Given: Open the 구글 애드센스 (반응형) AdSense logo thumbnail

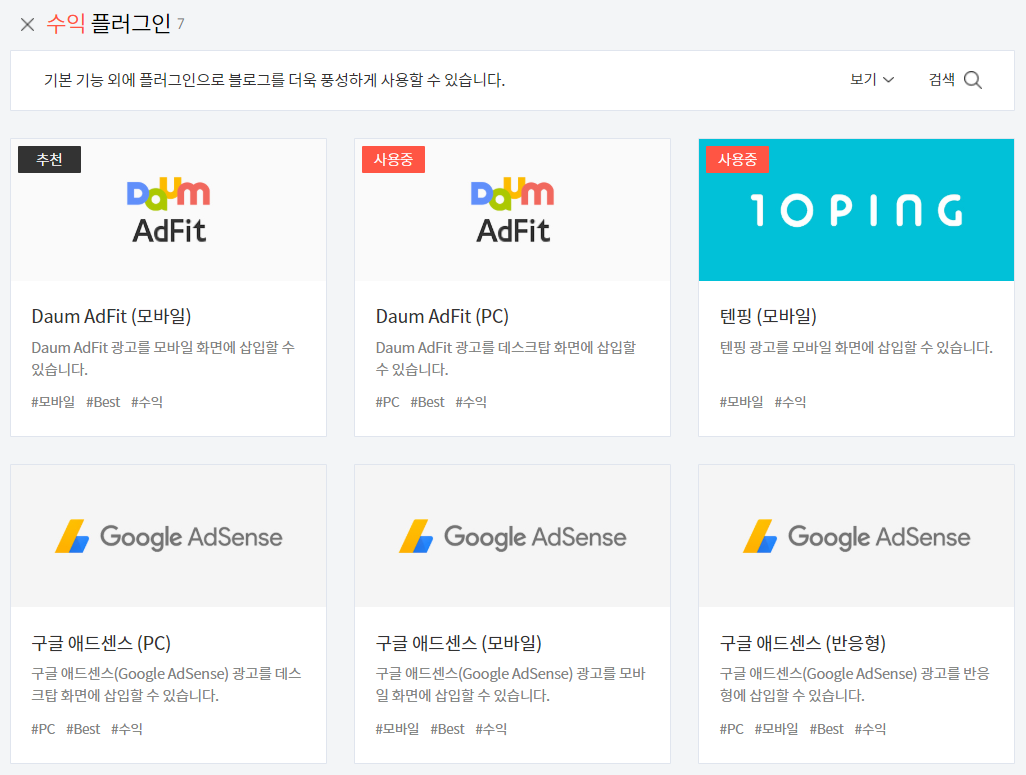Looking at the screenshot, I should coord(857,536).
